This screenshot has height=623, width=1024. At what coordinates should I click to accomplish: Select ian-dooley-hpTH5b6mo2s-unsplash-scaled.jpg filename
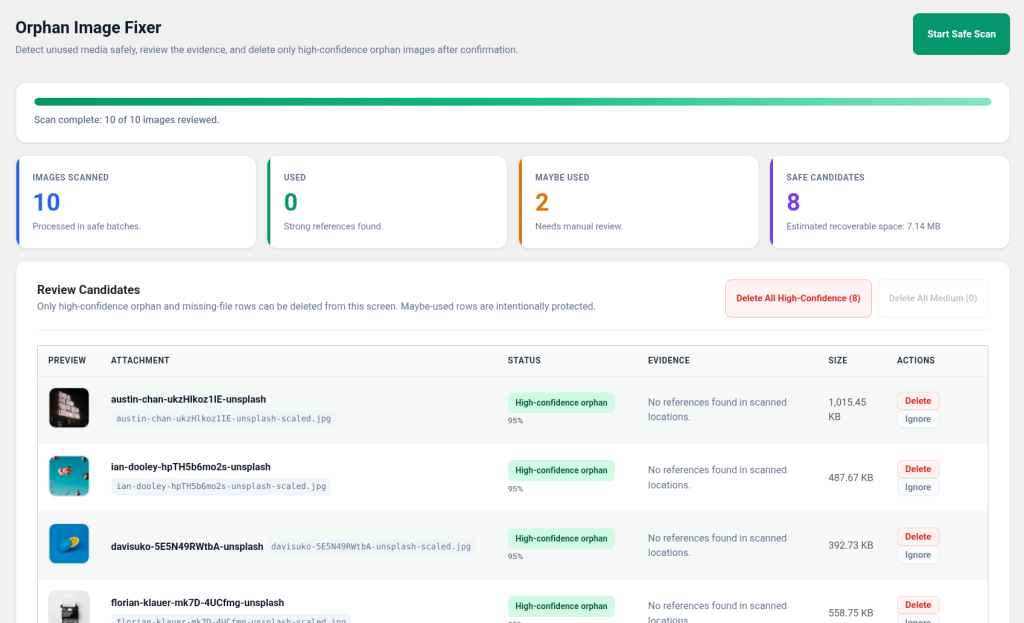click(221, 487)
